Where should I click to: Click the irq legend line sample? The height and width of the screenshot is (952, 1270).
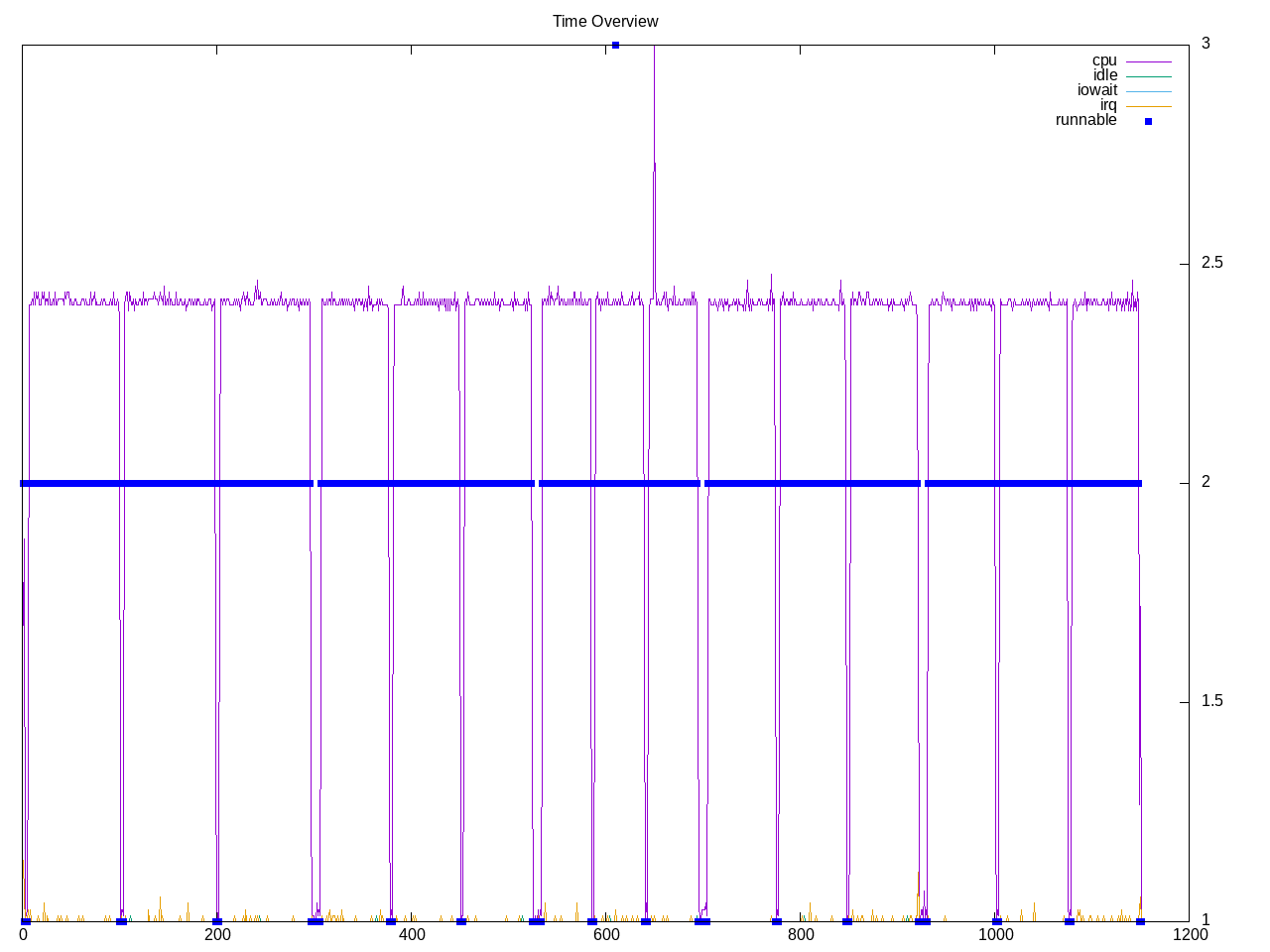coord(1148,106)
